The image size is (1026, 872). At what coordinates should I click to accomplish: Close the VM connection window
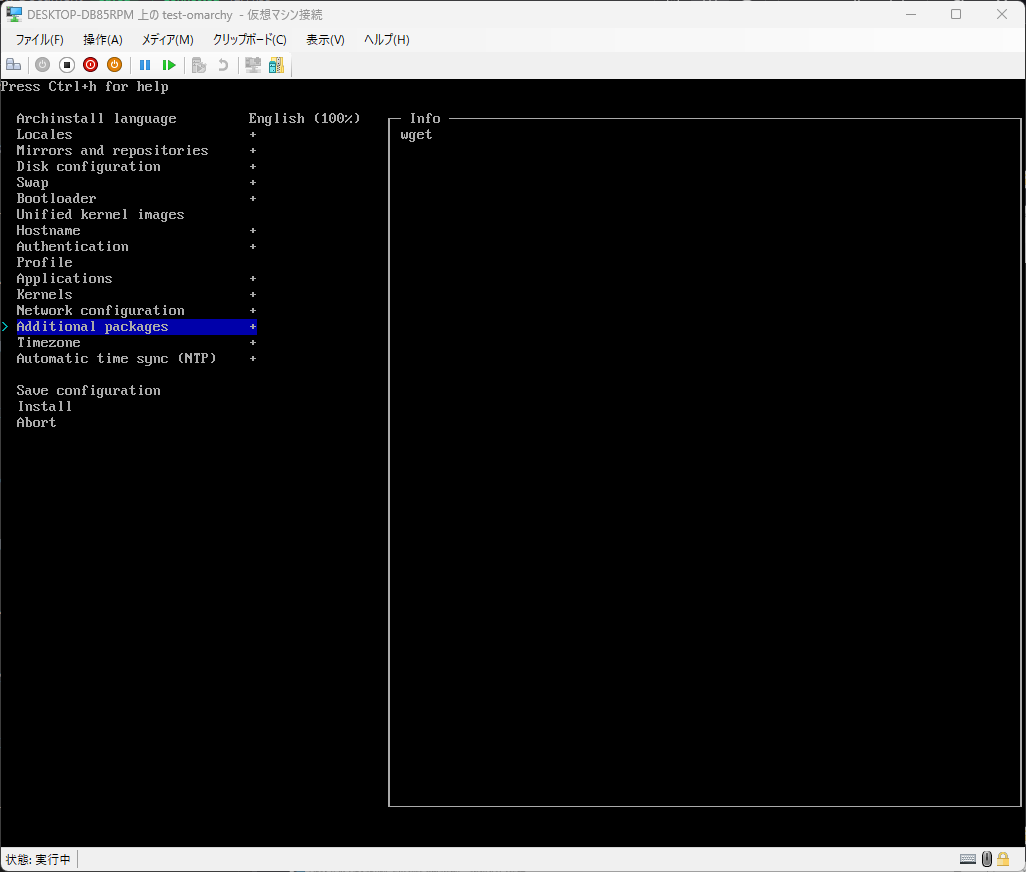coord(1002,14)
